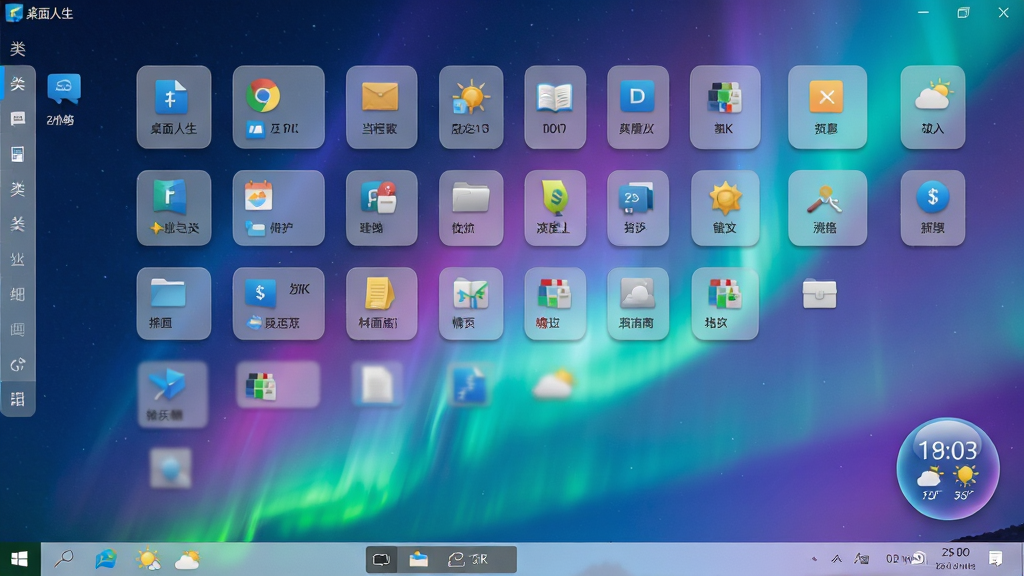This screenshot has height=576, width=1024.
Task: Click the 18:03 clock weather widget
Action: pos(948,469)
